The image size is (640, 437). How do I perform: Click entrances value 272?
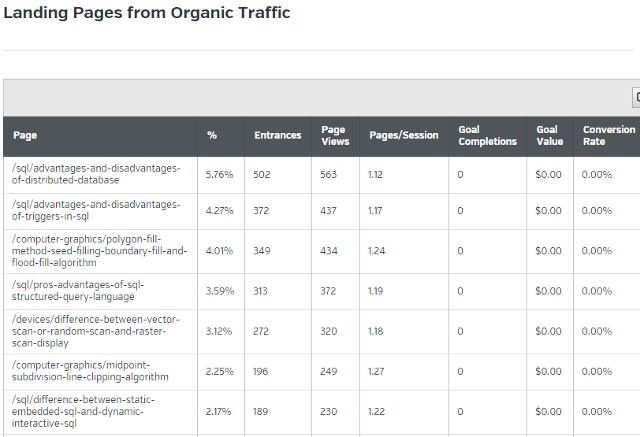[x=261, y=331]
